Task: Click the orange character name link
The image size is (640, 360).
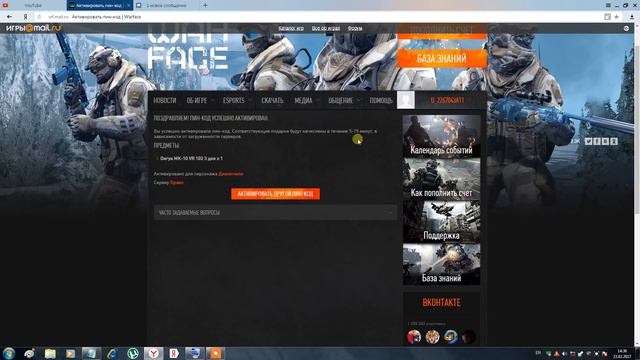Action: coord(231,174)
